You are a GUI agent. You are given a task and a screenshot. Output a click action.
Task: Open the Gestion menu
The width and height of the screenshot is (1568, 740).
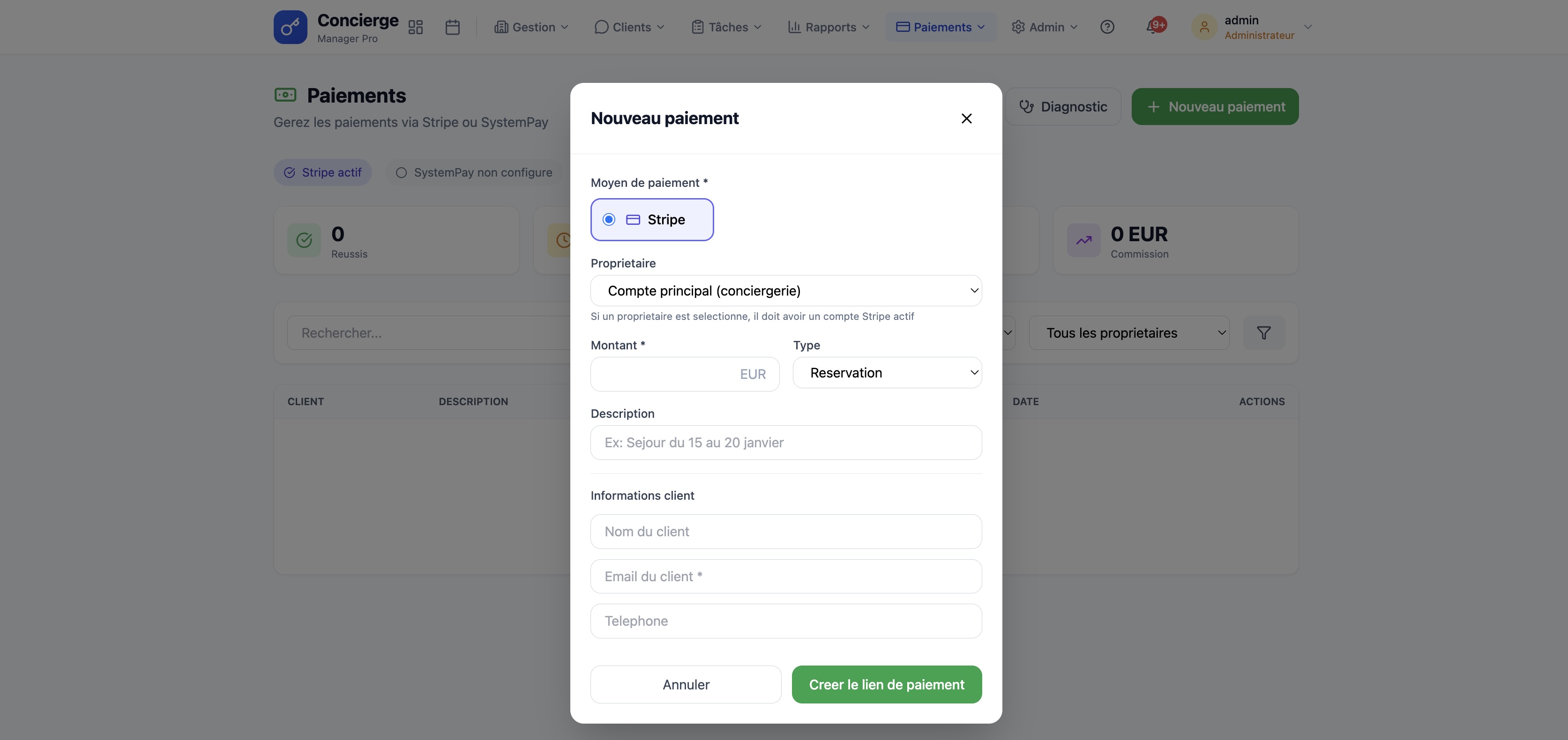pyautogui.click(x=531, y=27)
